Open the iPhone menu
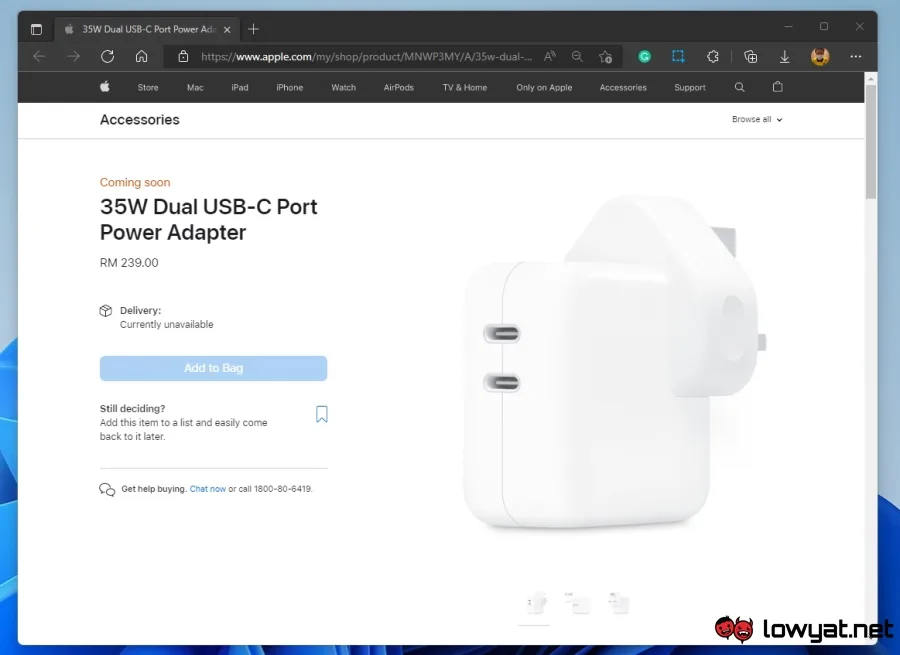The width and height of the screenshot is (900, 655). (x=289, y=87)
